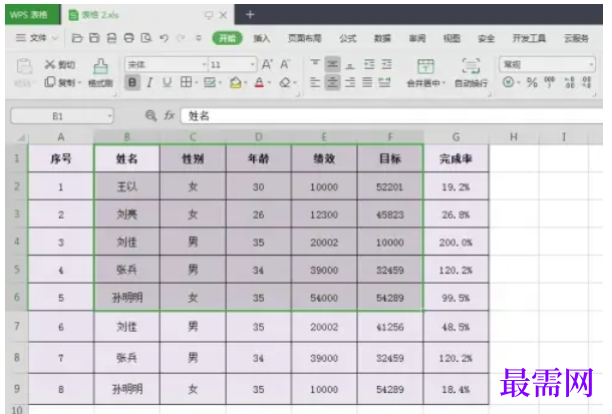Click the Currency format circle icon
612x414 pixels.
pyautogui.click(x=508, y=82)
